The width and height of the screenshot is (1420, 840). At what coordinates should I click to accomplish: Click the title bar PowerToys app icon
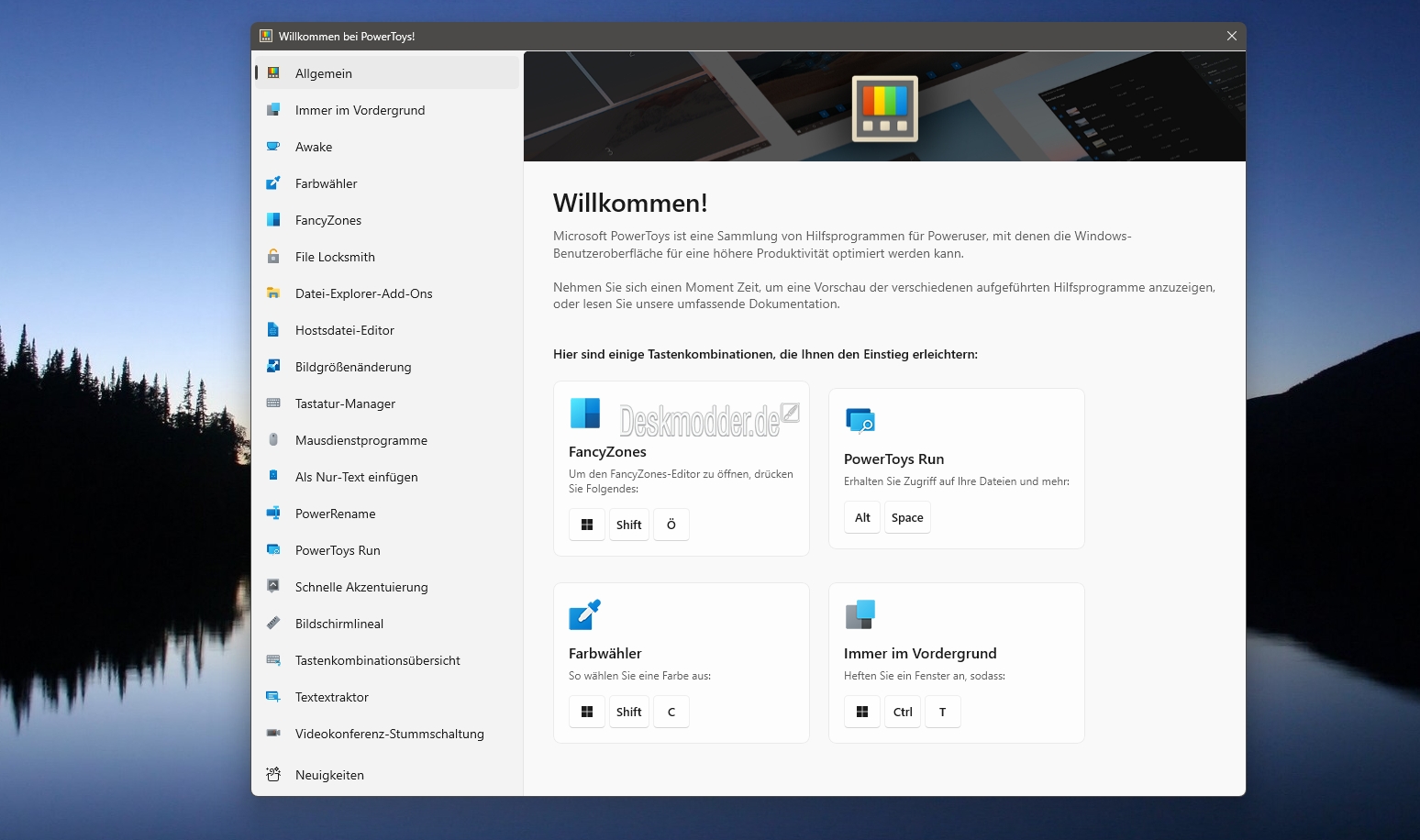pos(266,36)
